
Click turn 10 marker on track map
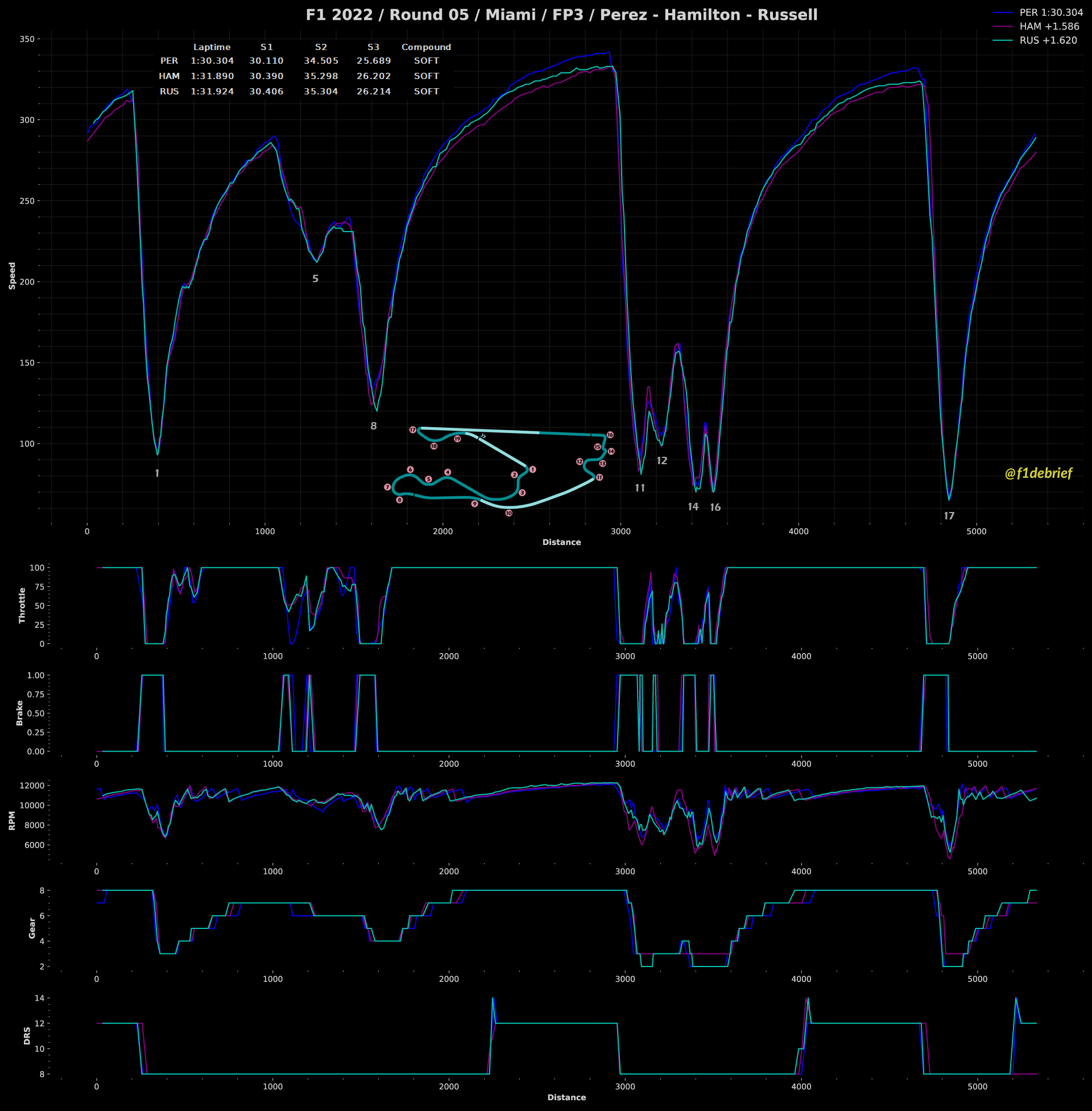point(508,513)
